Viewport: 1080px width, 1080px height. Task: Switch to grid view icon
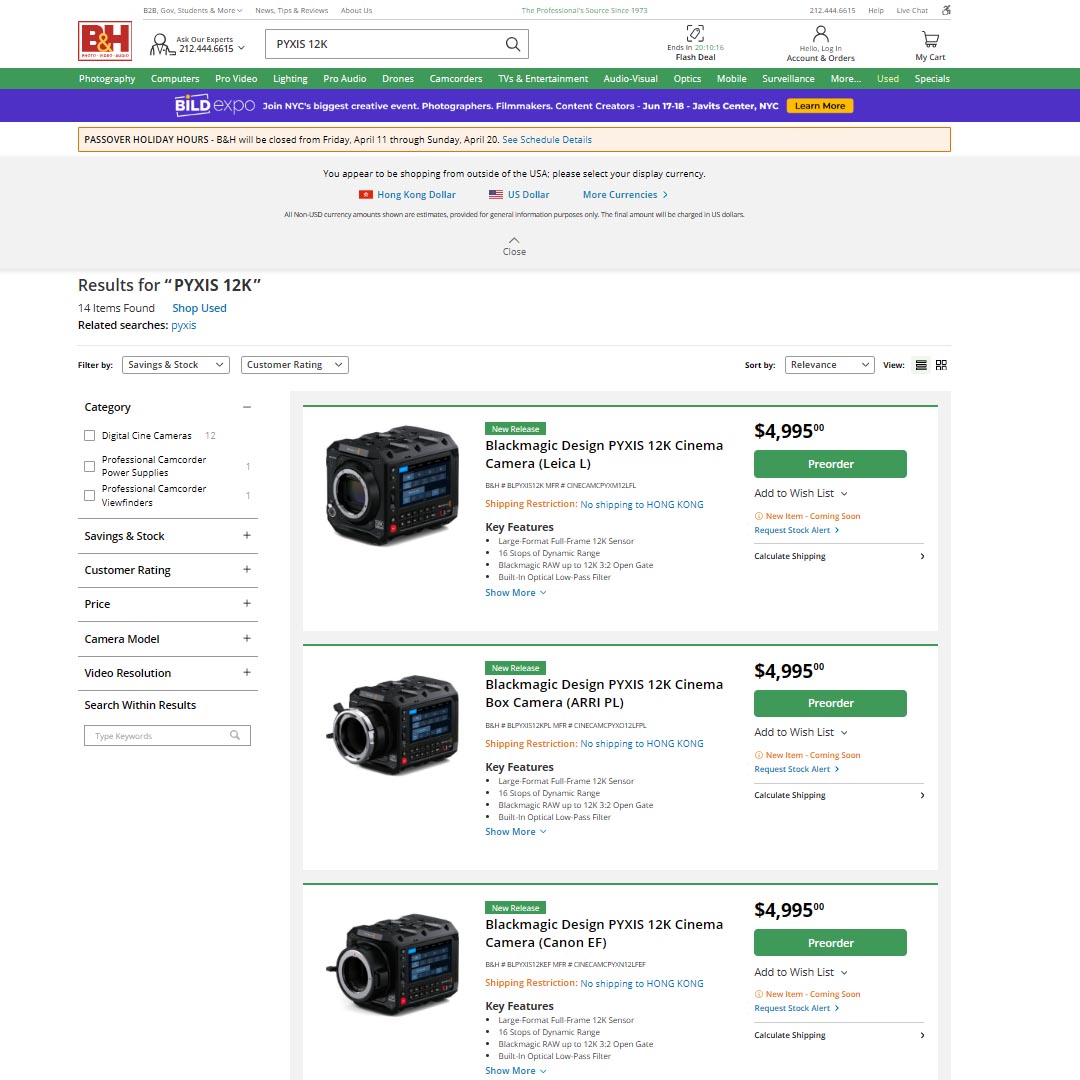[941, 365]
